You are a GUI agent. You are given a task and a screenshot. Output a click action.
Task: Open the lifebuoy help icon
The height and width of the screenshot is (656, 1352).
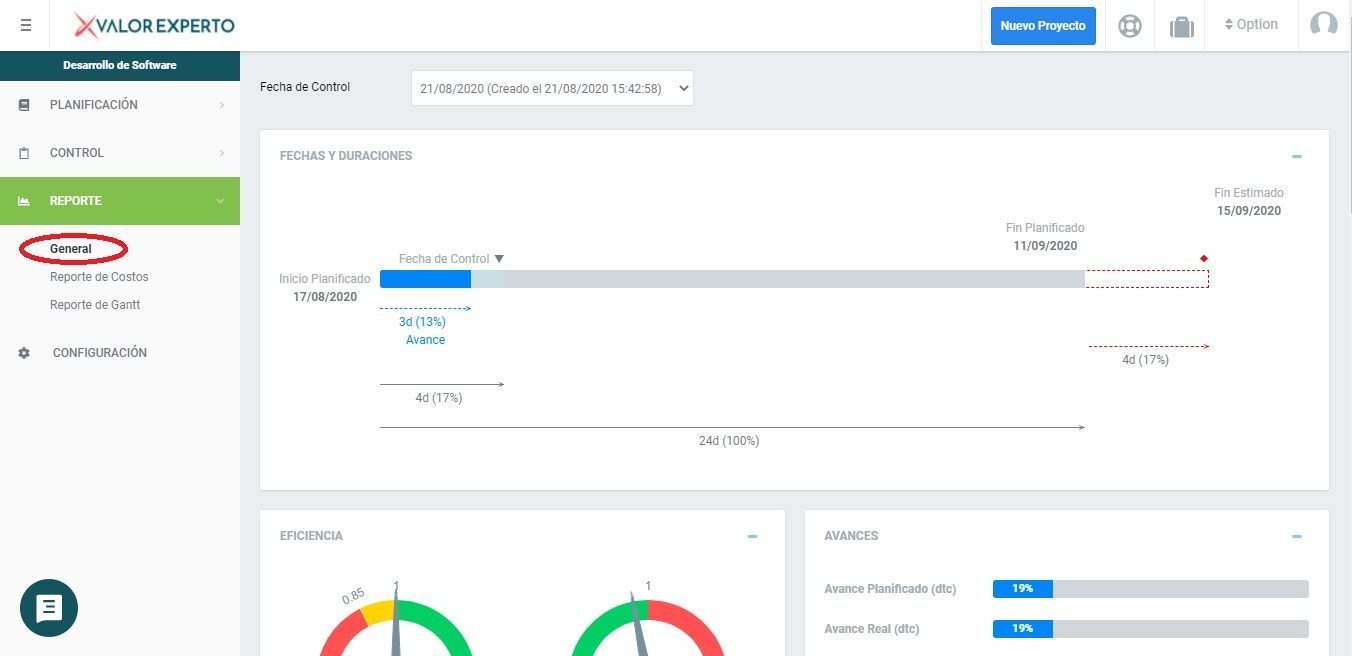click(1130, 26)
